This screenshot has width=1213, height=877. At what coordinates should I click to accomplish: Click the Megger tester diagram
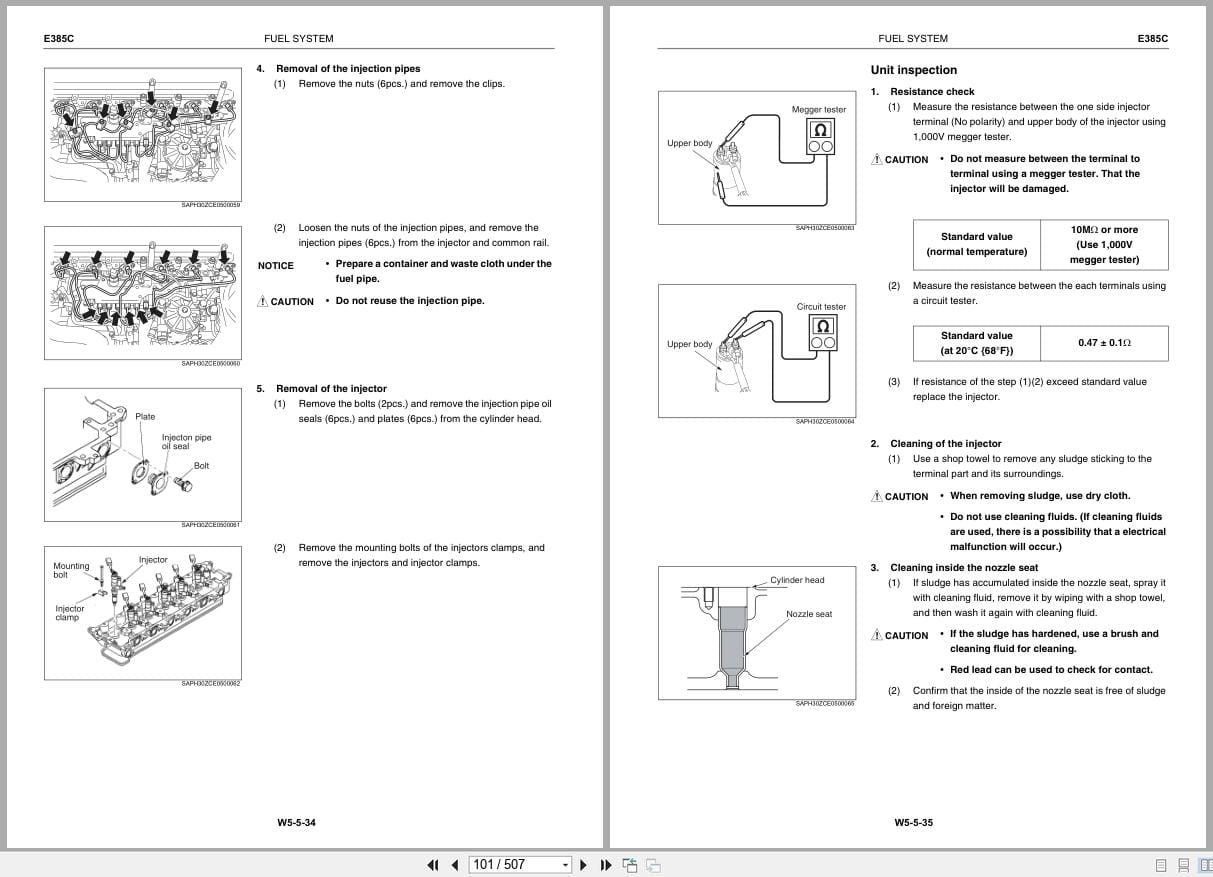pos(757,157)
